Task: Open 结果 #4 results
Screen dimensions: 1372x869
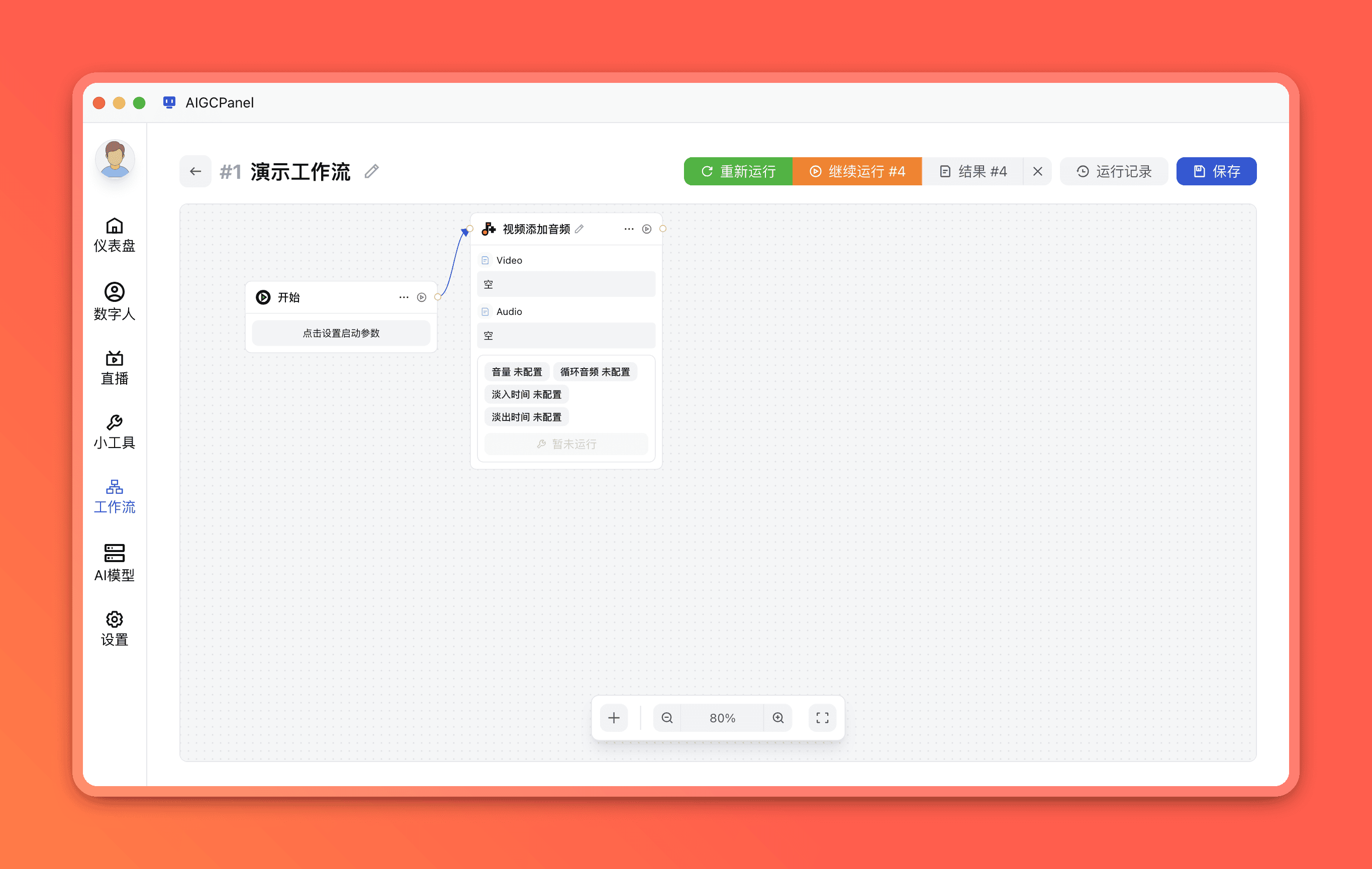Action: click(972, 171)
